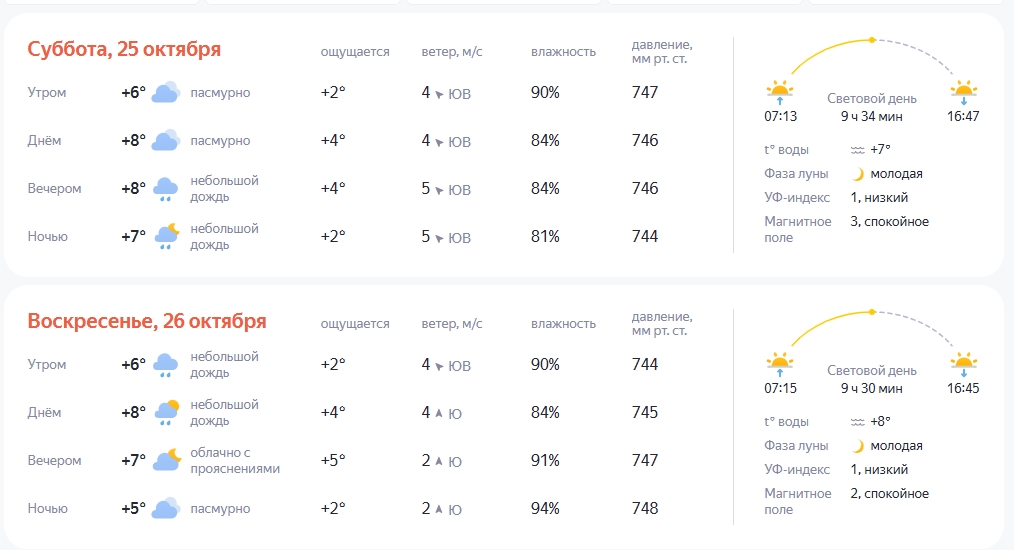Image resolution: width=1014 pixels, height=550 pixels.
Task: Select Saturday Световой день 9 ч 34 мин
Action: tap(871, 107)
